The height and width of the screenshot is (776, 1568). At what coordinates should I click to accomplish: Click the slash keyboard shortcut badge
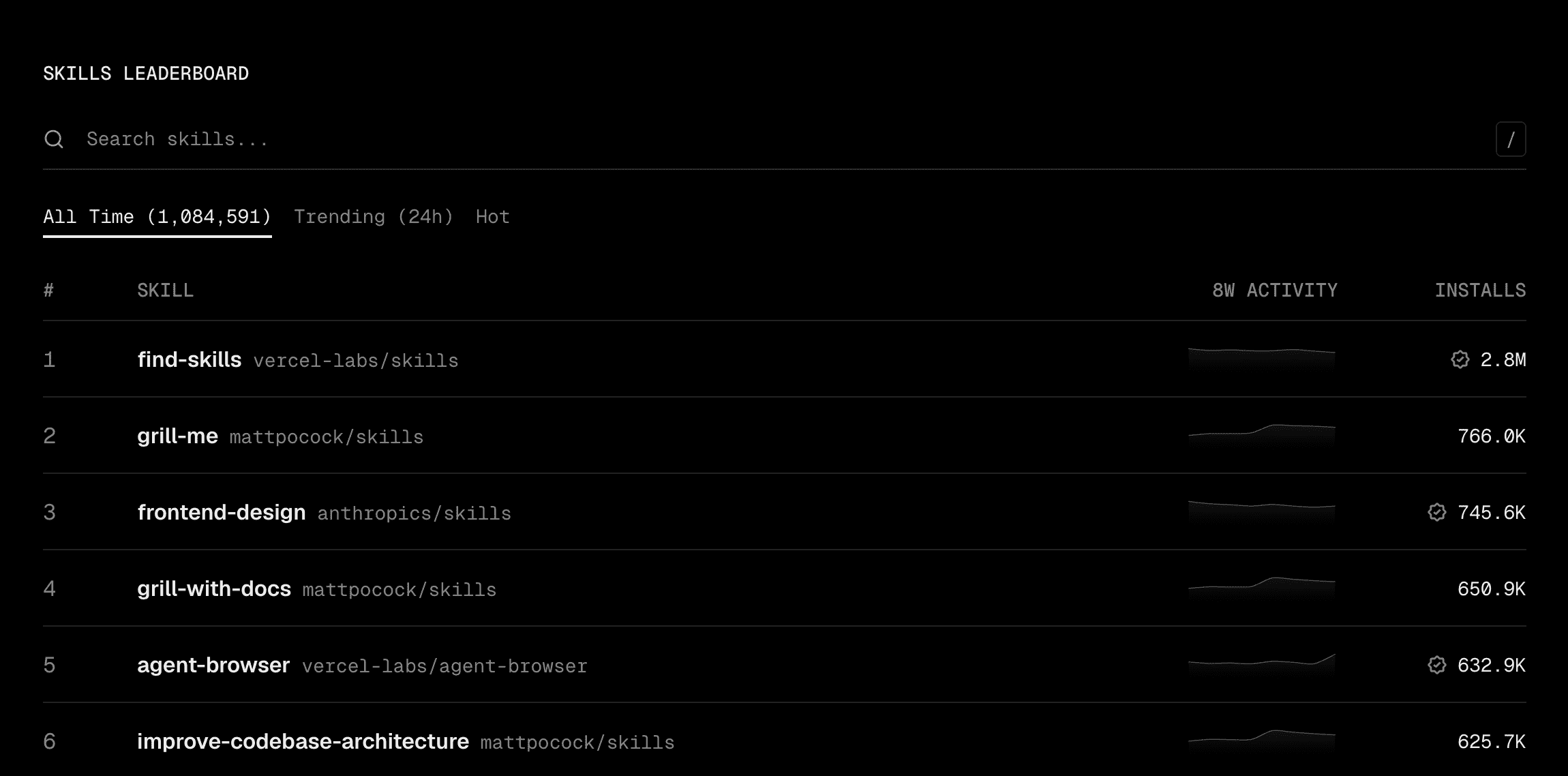pos(1511,139)
